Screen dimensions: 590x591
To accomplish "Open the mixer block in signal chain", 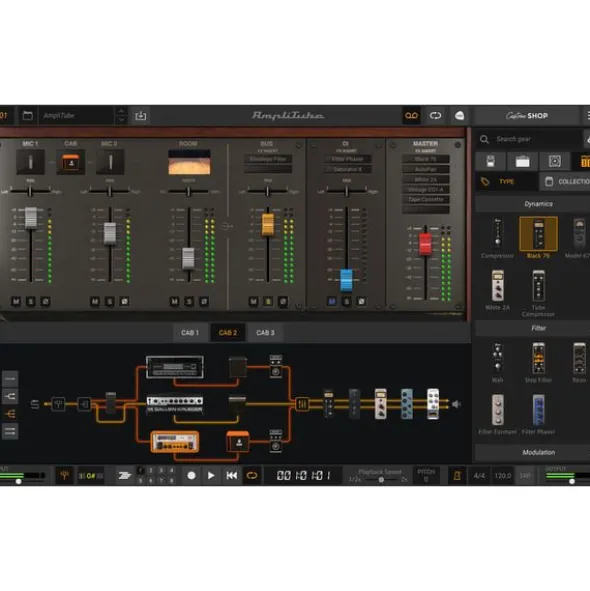I will (302, 404).
